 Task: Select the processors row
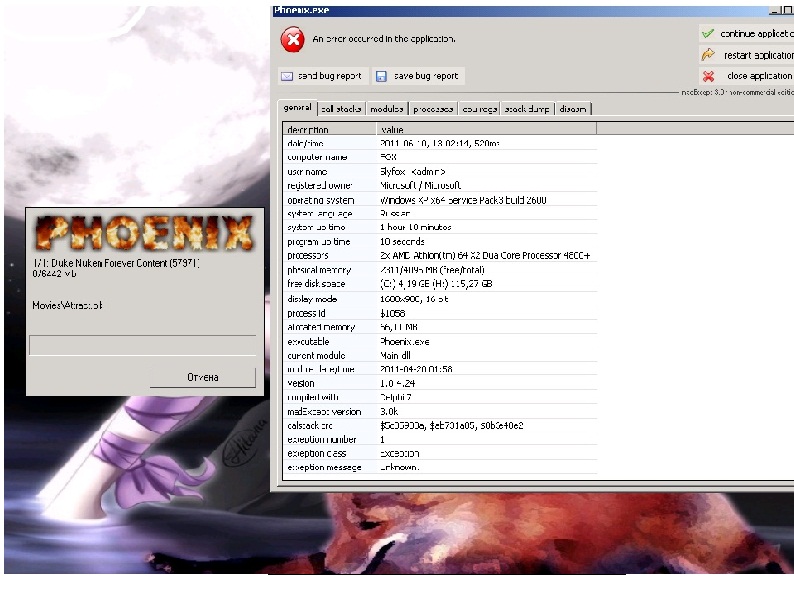click(440, 255)
